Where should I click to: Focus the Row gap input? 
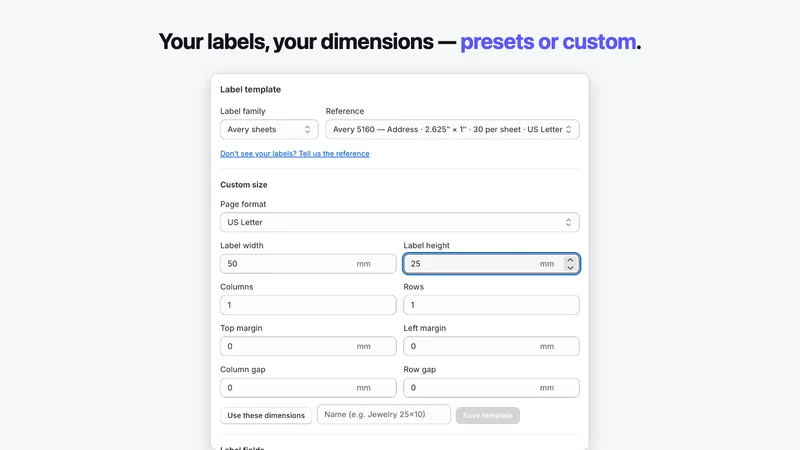pos(491,388)
